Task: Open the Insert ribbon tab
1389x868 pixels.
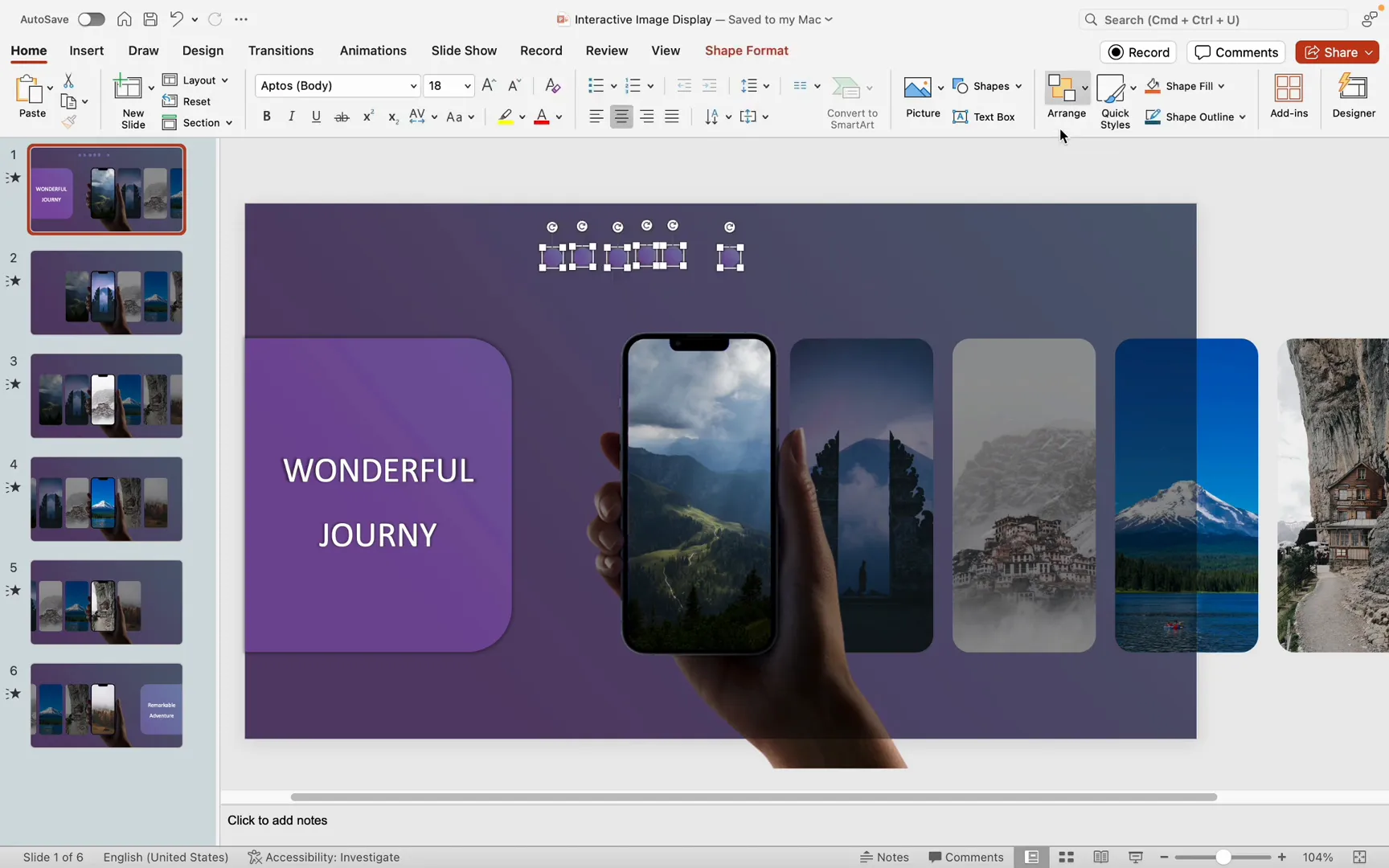Action: click(86, 51)
